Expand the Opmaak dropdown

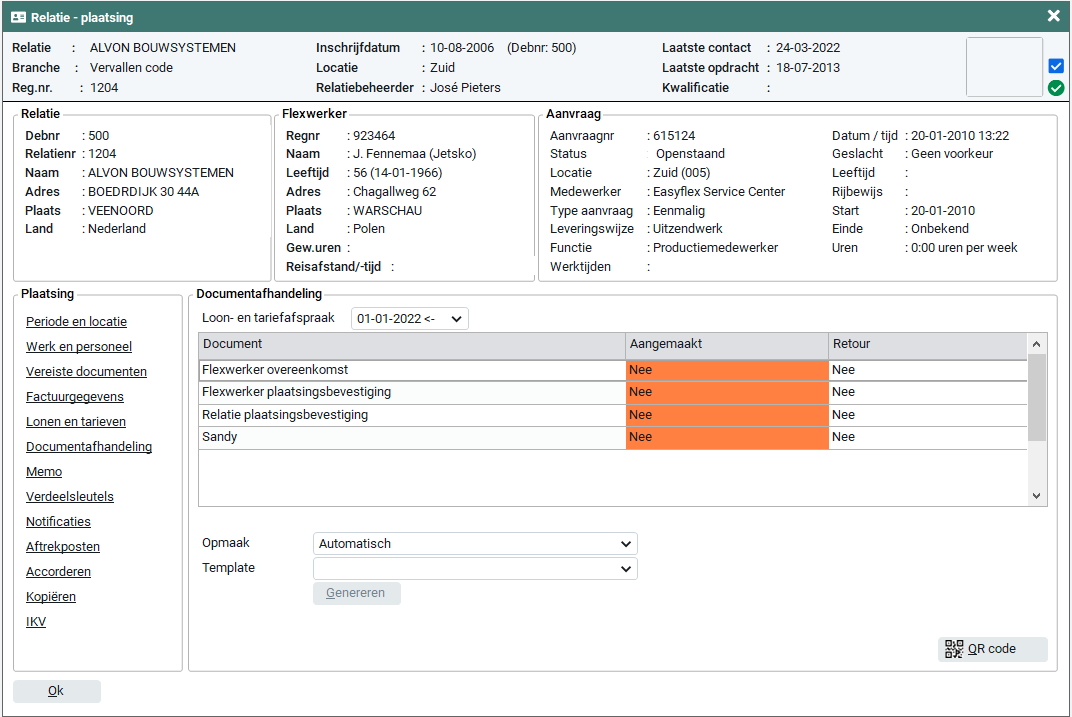[475, 544]
